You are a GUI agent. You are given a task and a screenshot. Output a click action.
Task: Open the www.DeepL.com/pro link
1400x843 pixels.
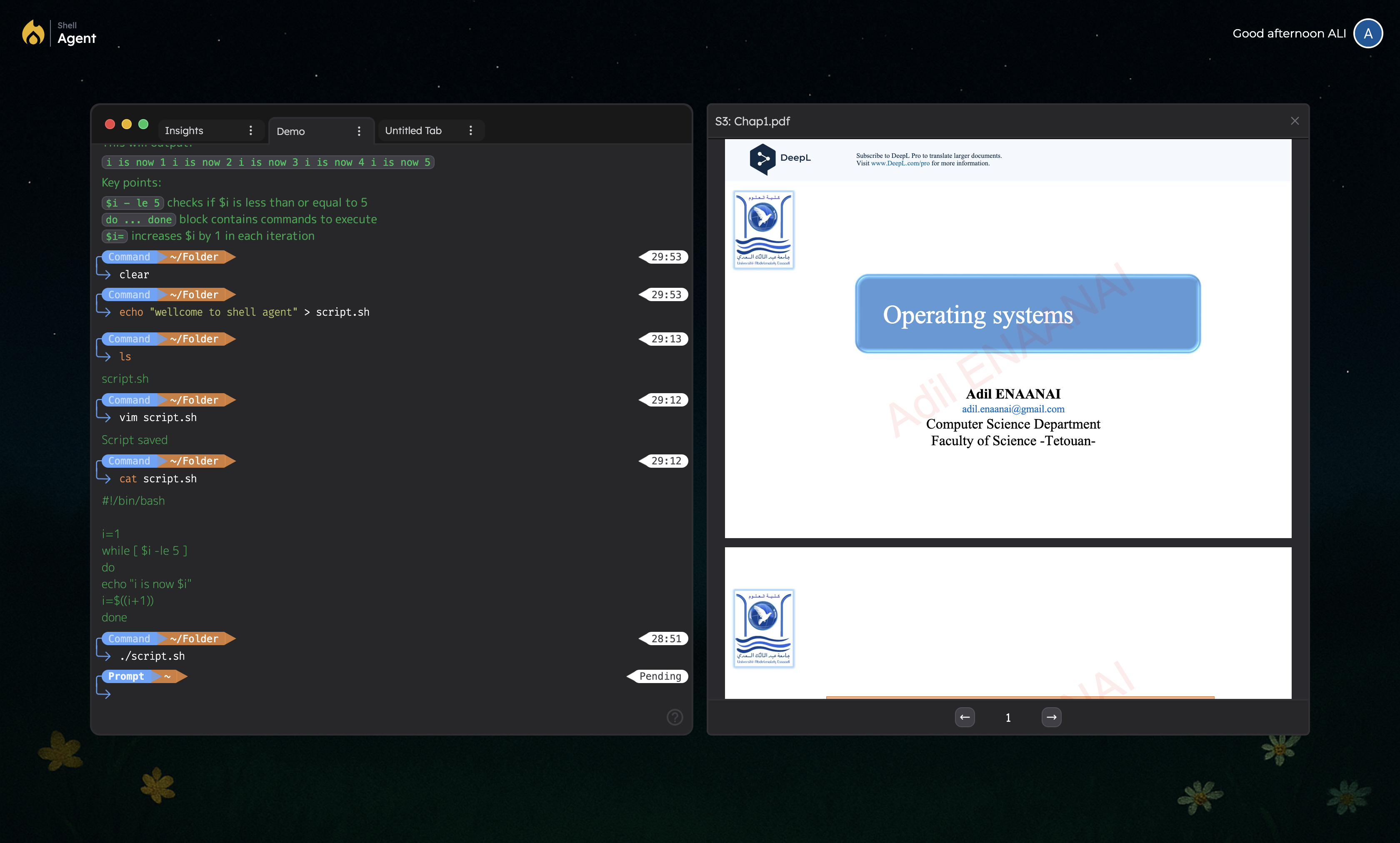click(x=900, y=164)
